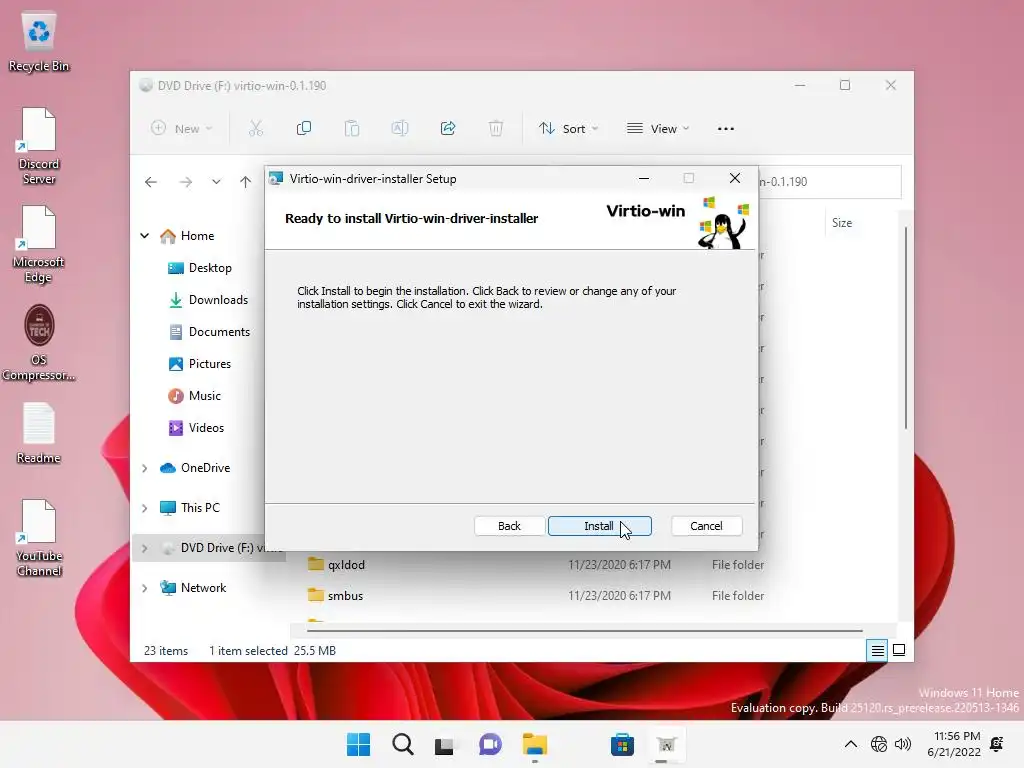The height and width of the screenshot is (768, 1024).
Task: Open the Windows Start menu
Action: [x=358, y=744]
